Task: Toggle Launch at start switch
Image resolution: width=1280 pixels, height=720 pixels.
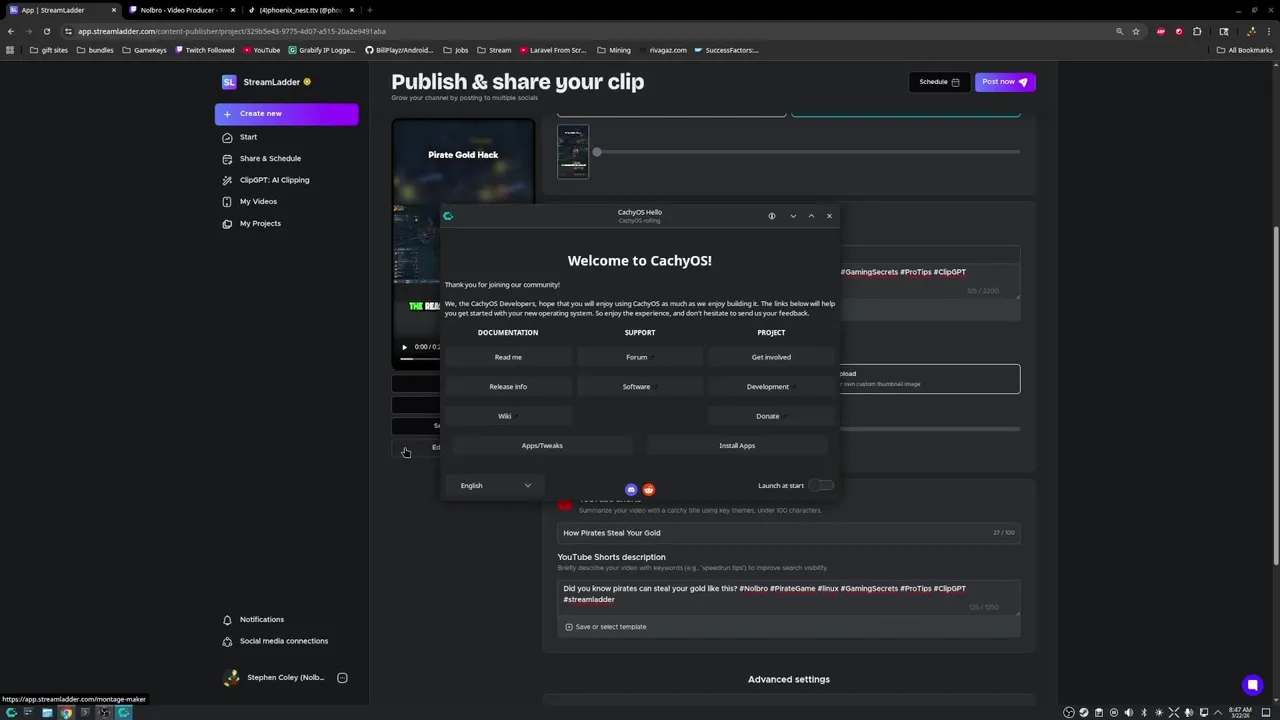Action: (821, 486)
